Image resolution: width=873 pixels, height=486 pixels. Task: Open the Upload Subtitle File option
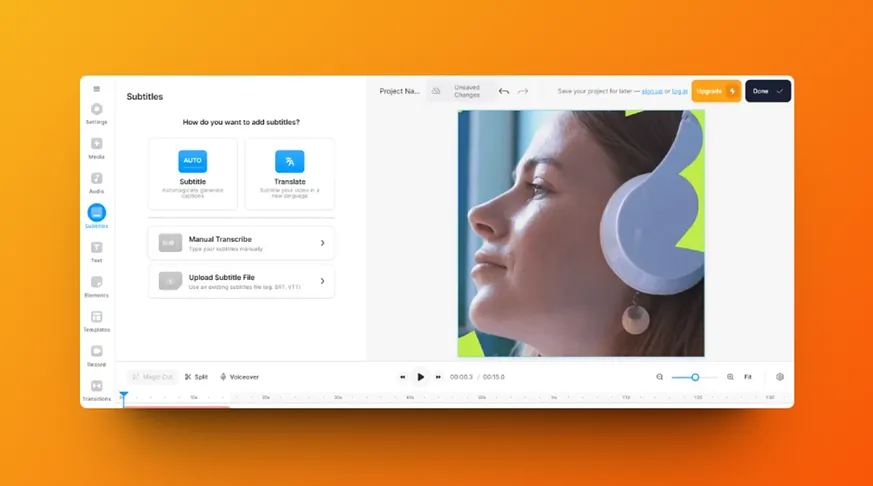(x=241, y=281)
